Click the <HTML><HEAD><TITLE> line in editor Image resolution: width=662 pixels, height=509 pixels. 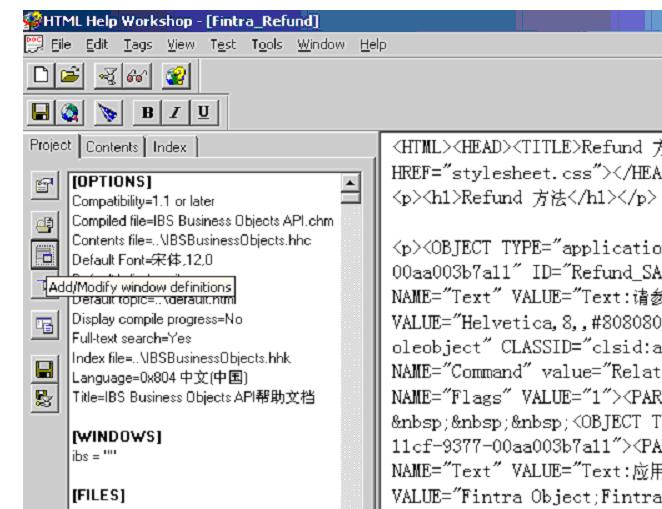tap(526, 147)
